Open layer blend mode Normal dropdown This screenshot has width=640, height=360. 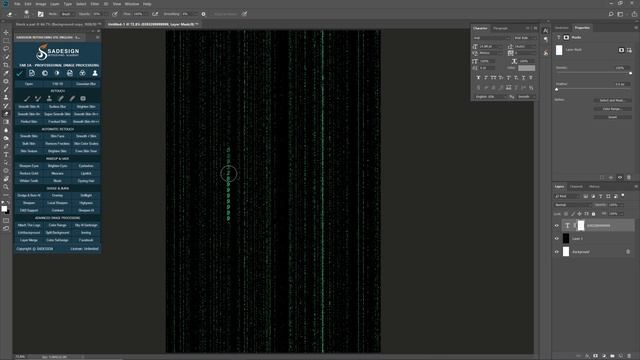click(573, 205)
